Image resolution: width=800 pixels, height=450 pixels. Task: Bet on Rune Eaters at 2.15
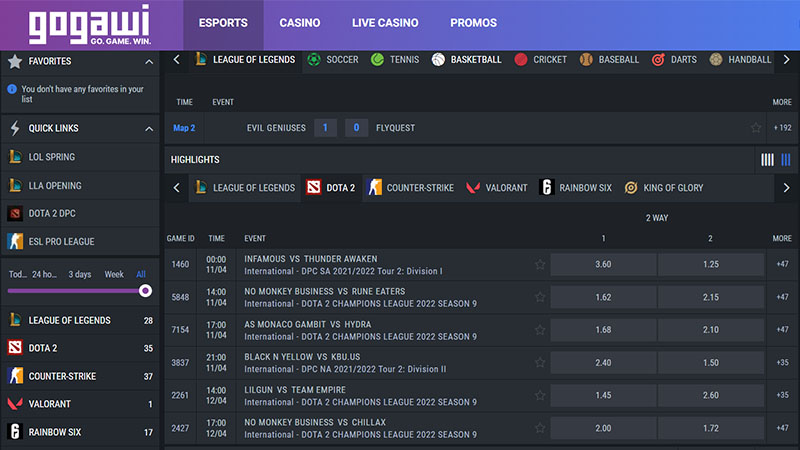tap(711, 297)
